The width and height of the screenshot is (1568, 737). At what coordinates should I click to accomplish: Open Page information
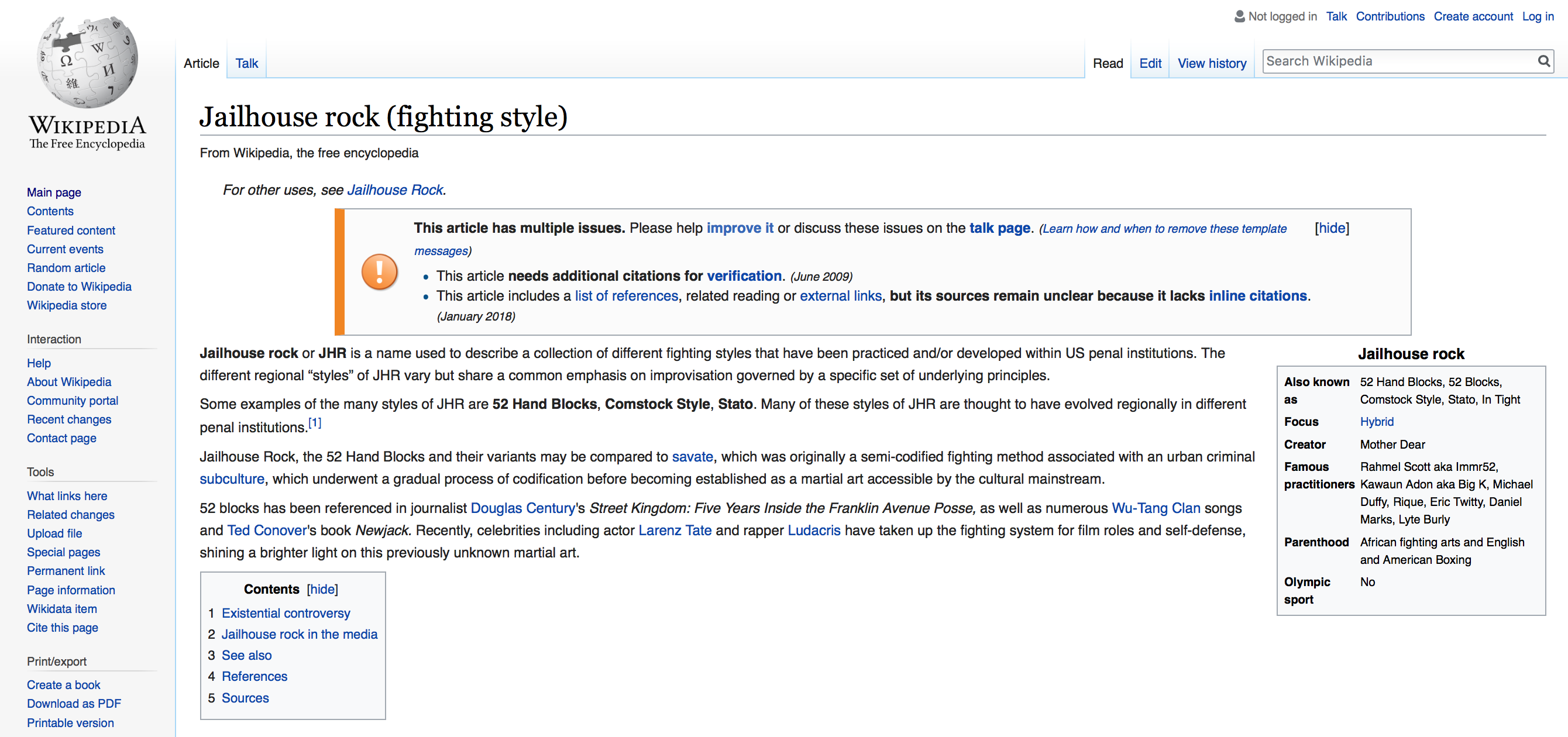tap(71, 590)
